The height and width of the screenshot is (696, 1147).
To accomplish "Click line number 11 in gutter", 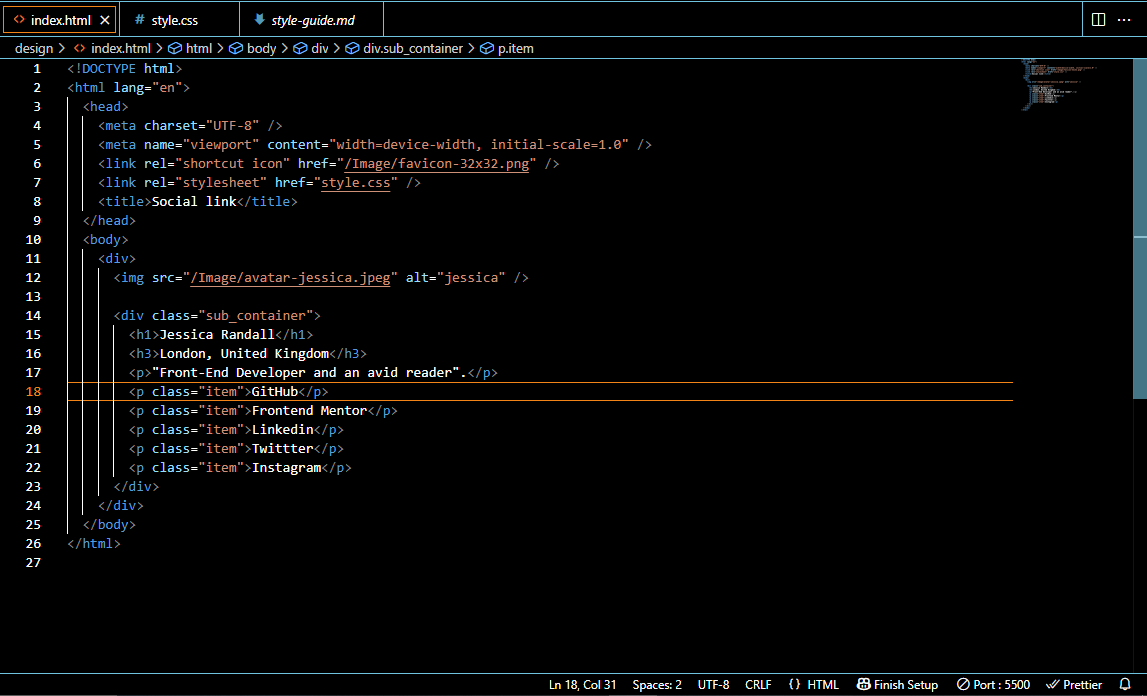I will coord(33,258).
